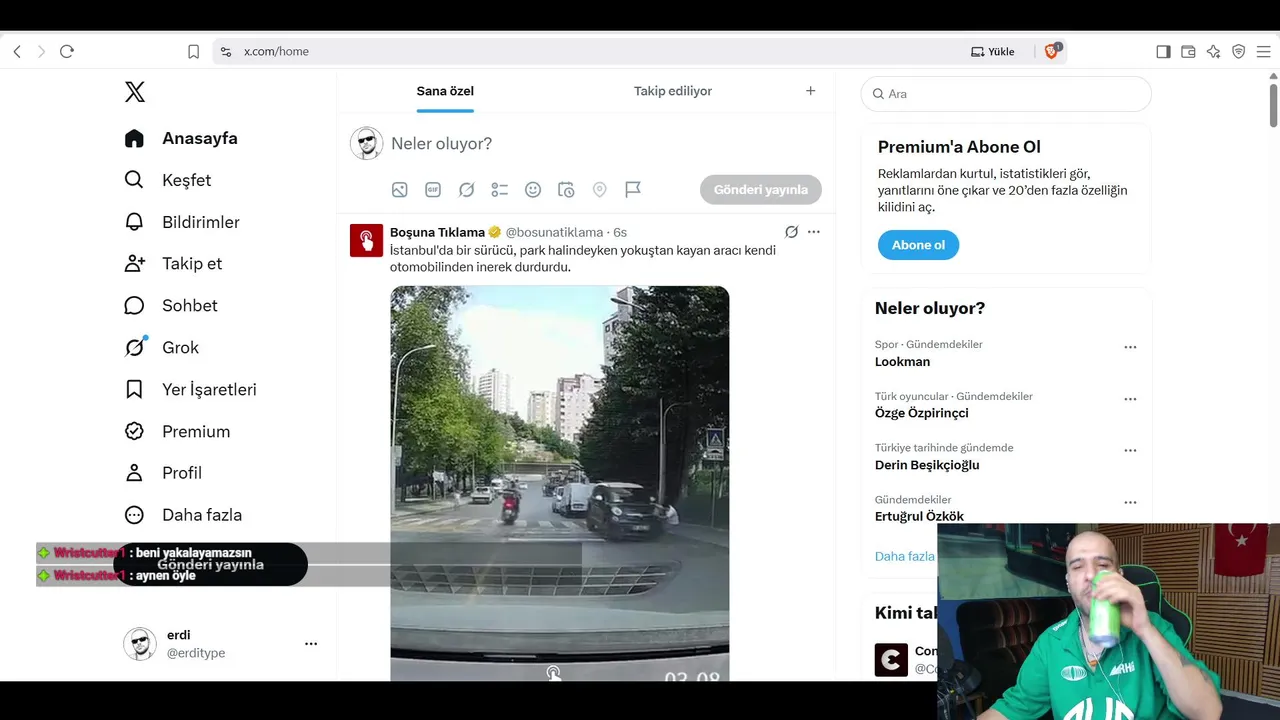Schedule the post with the calendar icon
This screenshot has height=720, width=1280.
coord(566,190)
